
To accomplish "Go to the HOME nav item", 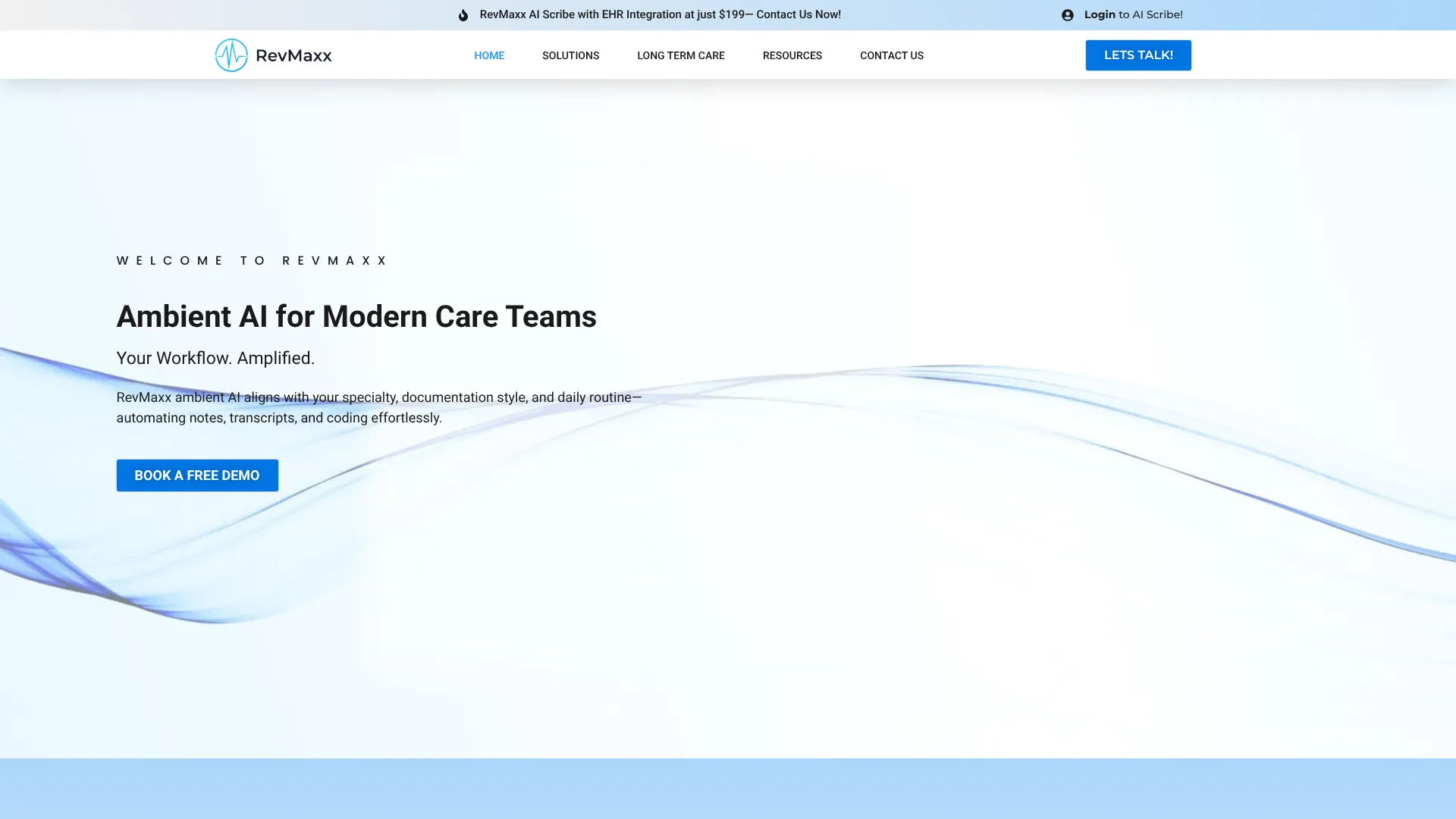I will pos(489,55).
